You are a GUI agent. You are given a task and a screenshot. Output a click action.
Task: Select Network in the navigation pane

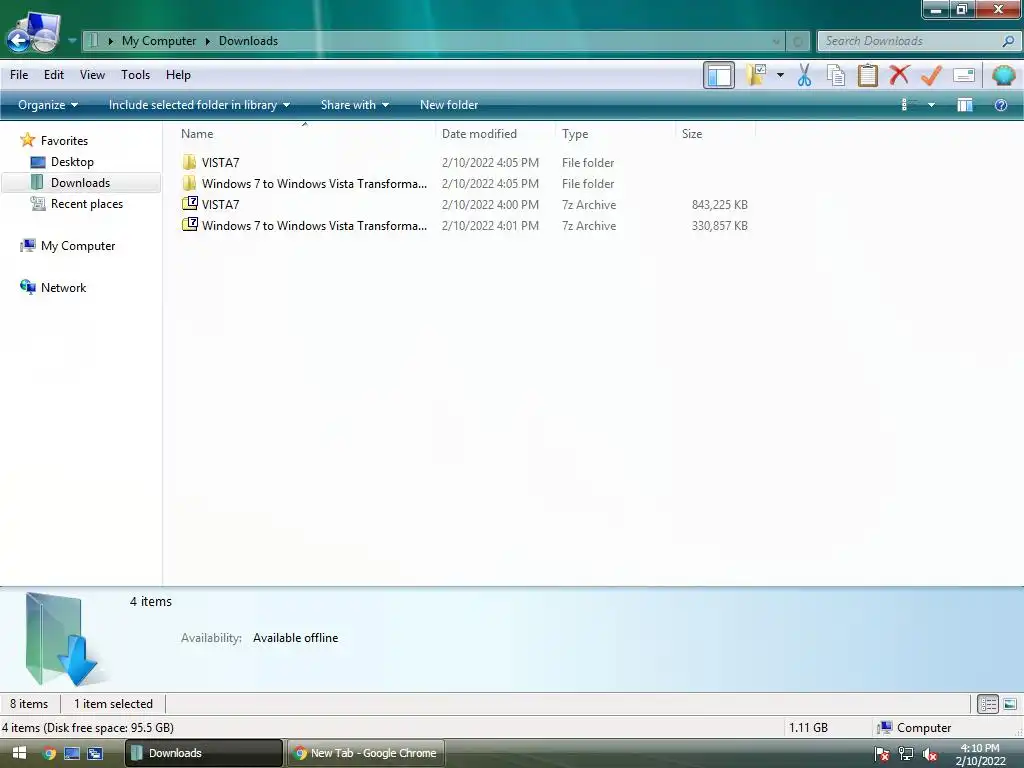click(63, 287)
